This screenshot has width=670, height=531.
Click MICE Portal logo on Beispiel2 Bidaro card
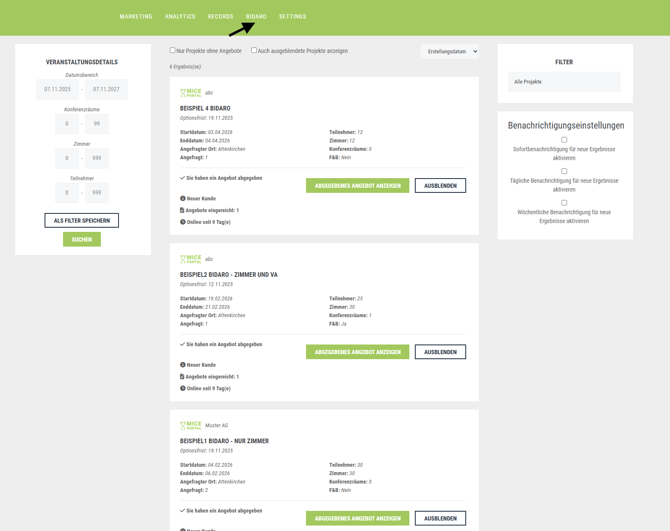190,259
